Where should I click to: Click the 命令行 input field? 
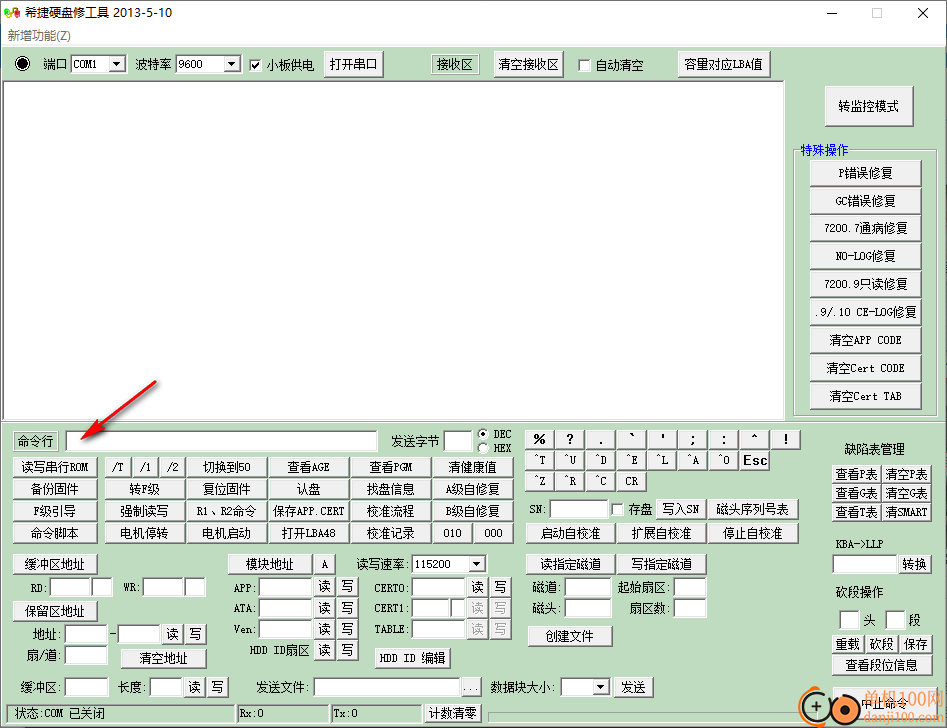(222, 441)
